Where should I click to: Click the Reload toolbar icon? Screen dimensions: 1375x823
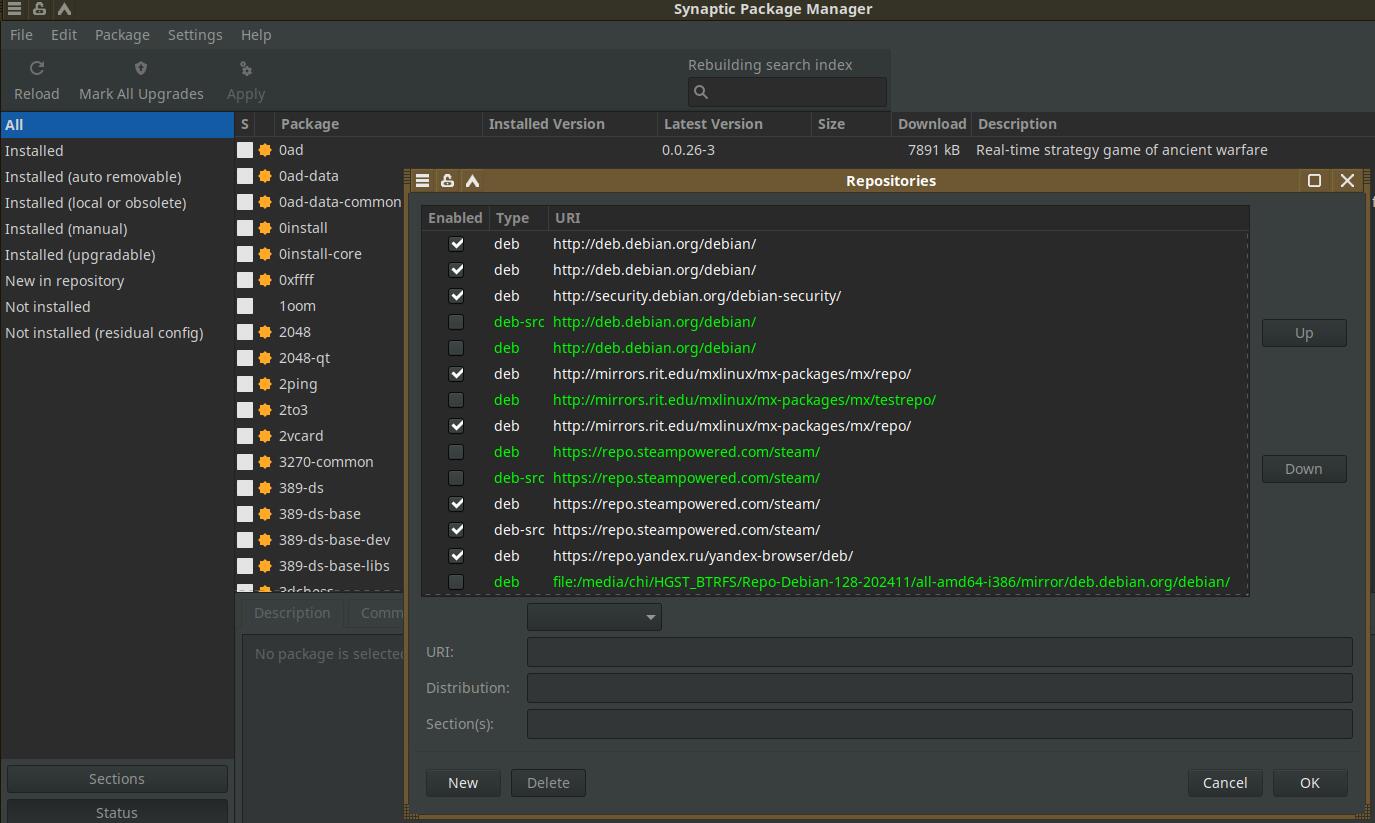pos(37,68)
